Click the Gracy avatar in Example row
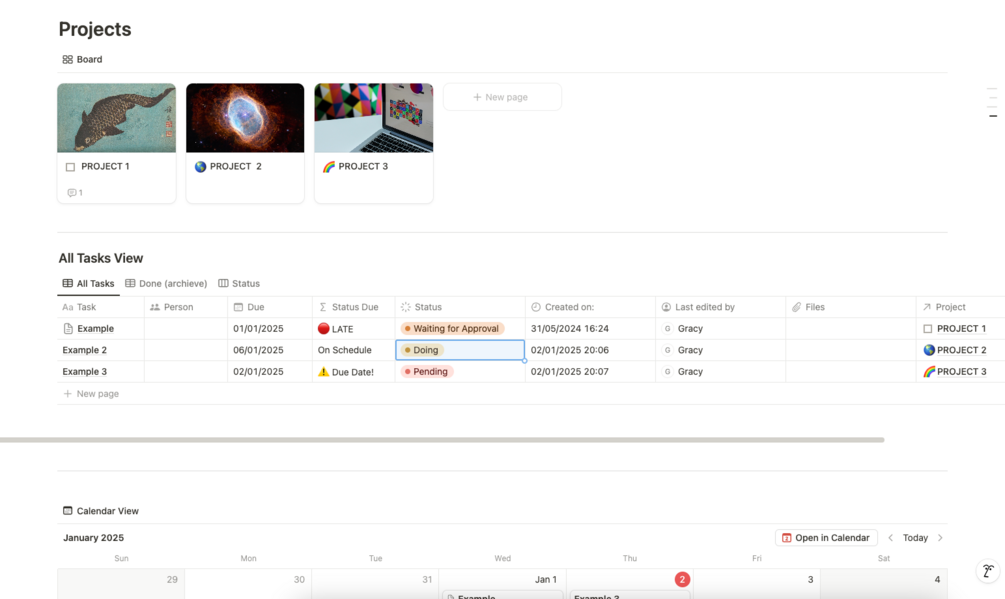Image resolution: width=1005 pixels, height=599 pixels. pyautogui.click(x=667, y=329)
